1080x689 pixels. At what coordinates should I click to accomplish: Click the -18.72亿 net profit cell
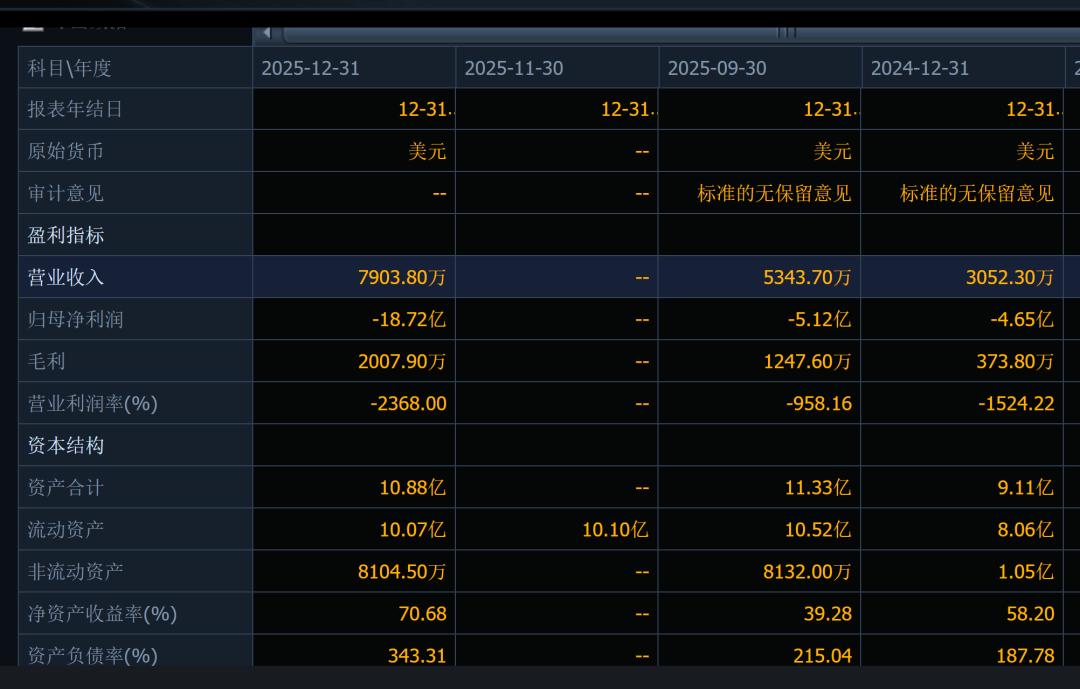[x=408, y=320]
